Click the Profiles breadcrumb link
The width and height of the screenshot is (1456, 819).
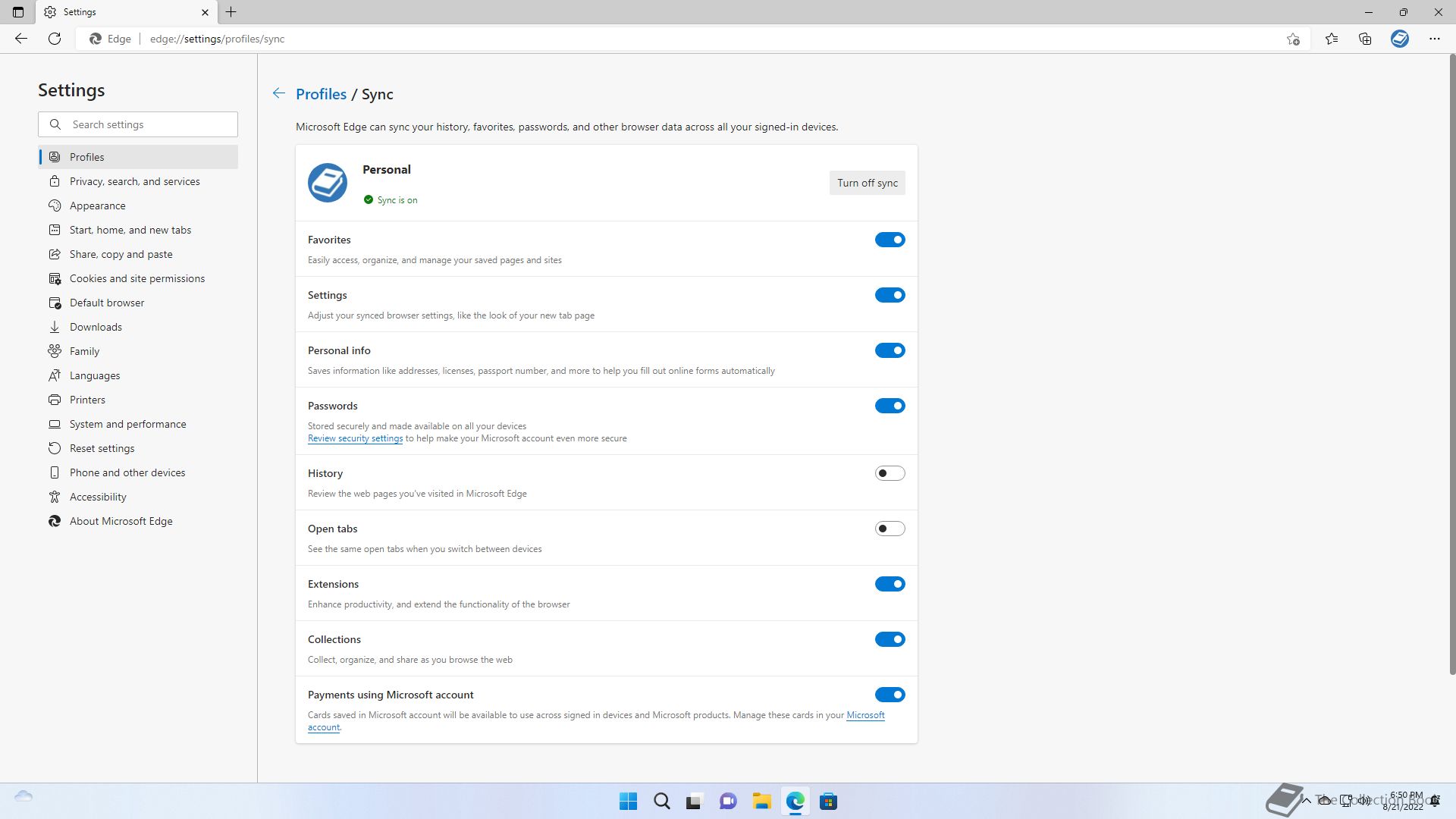321,94
